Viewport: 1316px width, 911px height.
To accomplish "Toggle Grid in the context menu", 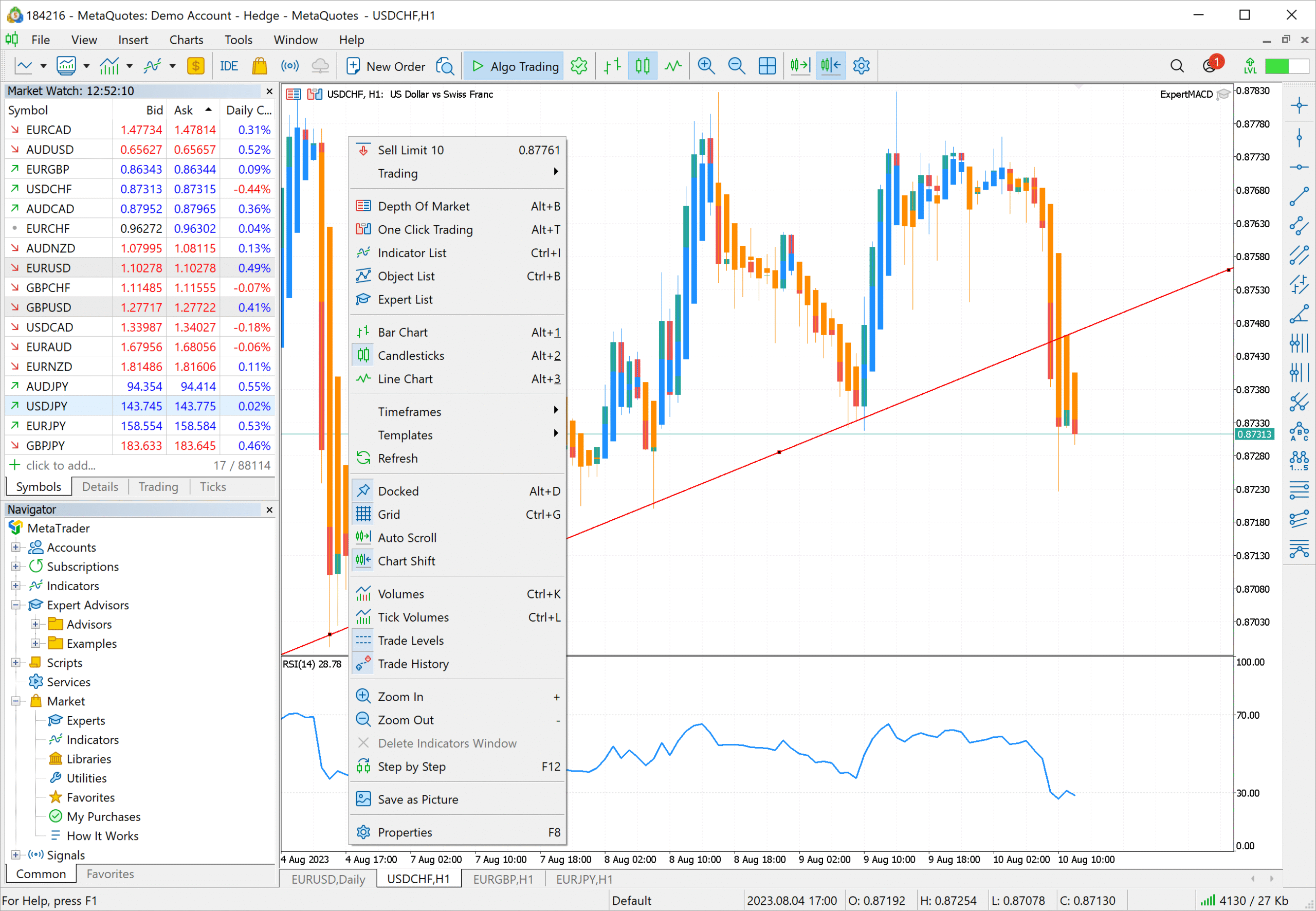I will tap(389, 514).
